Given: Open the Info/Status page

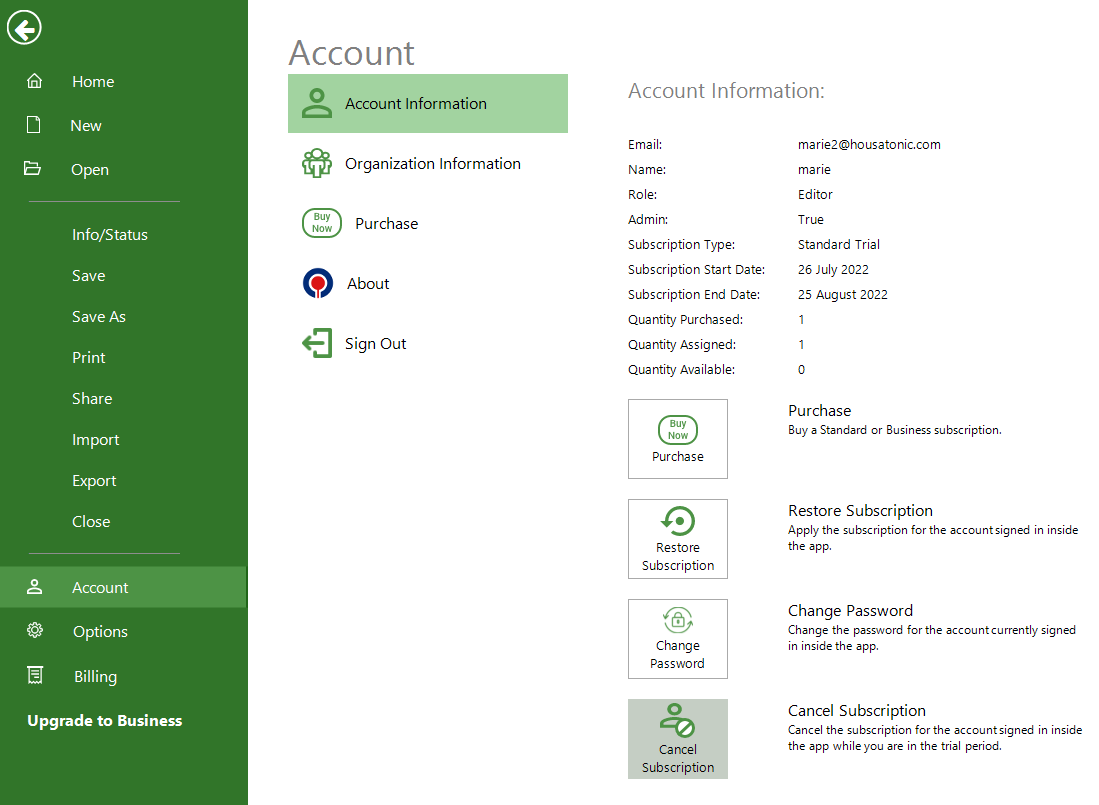Looking at the screenshot, I should point(110,235).
